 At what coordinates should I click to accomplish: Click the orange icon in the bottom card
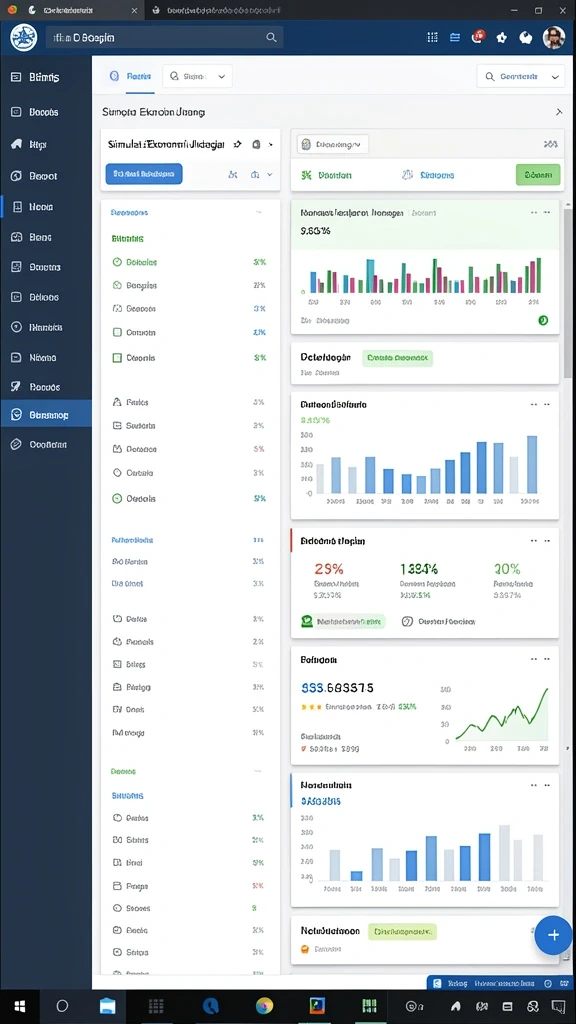[304, 949]
